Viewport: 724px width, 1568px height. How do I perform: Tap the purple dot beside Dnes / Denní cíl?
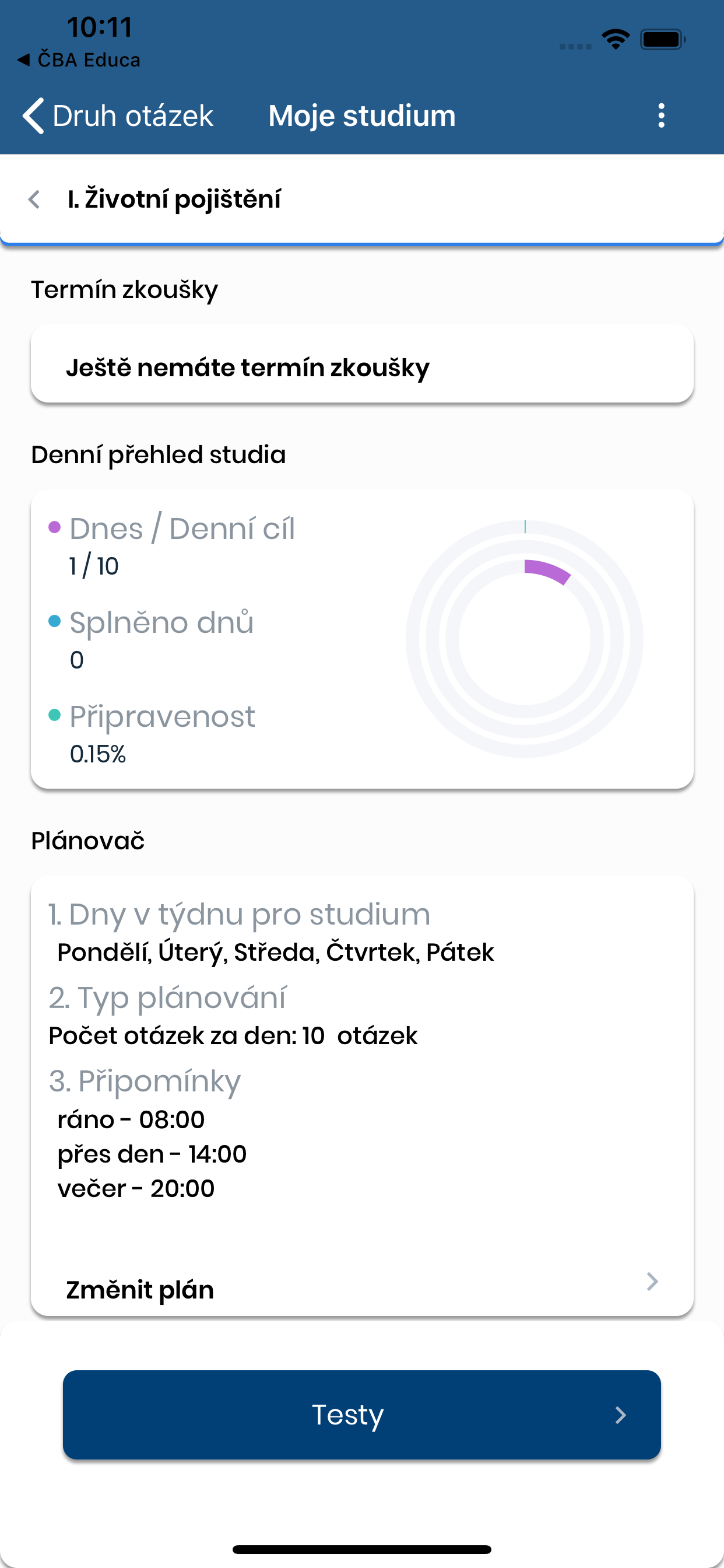click(55, 527)
